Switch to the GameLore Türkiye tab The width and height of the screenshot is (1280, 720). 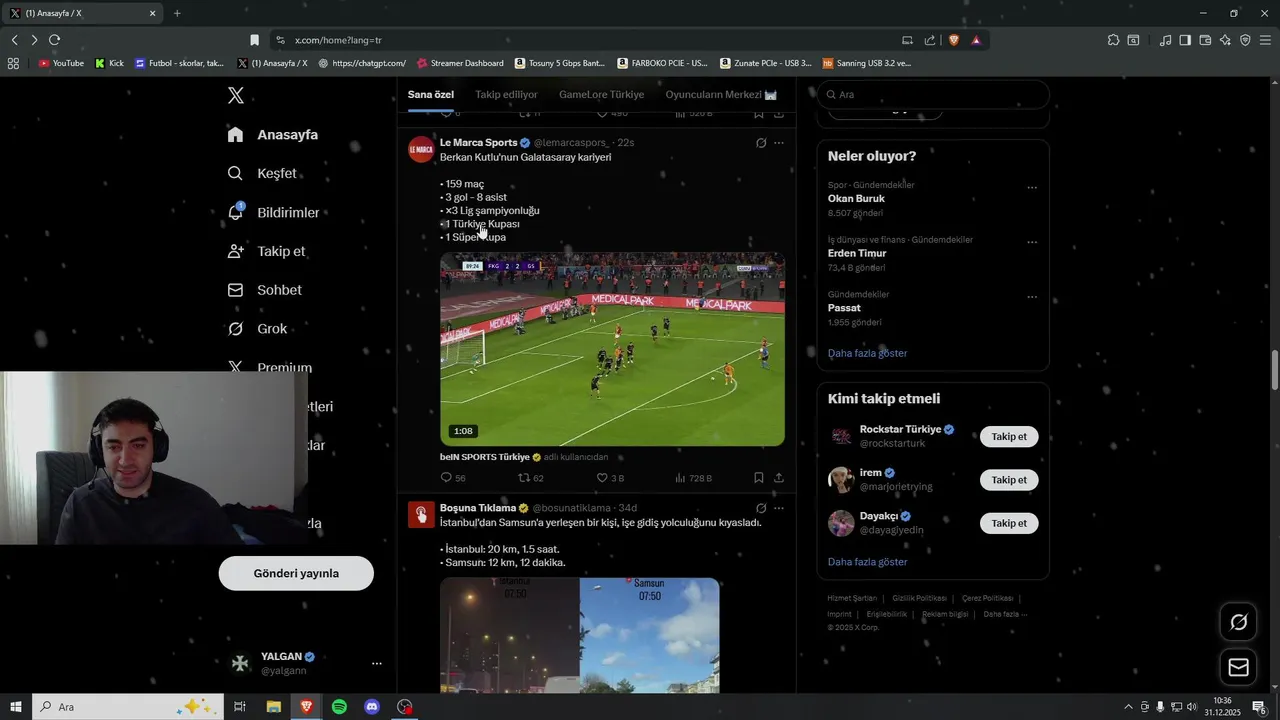[601, 95]
